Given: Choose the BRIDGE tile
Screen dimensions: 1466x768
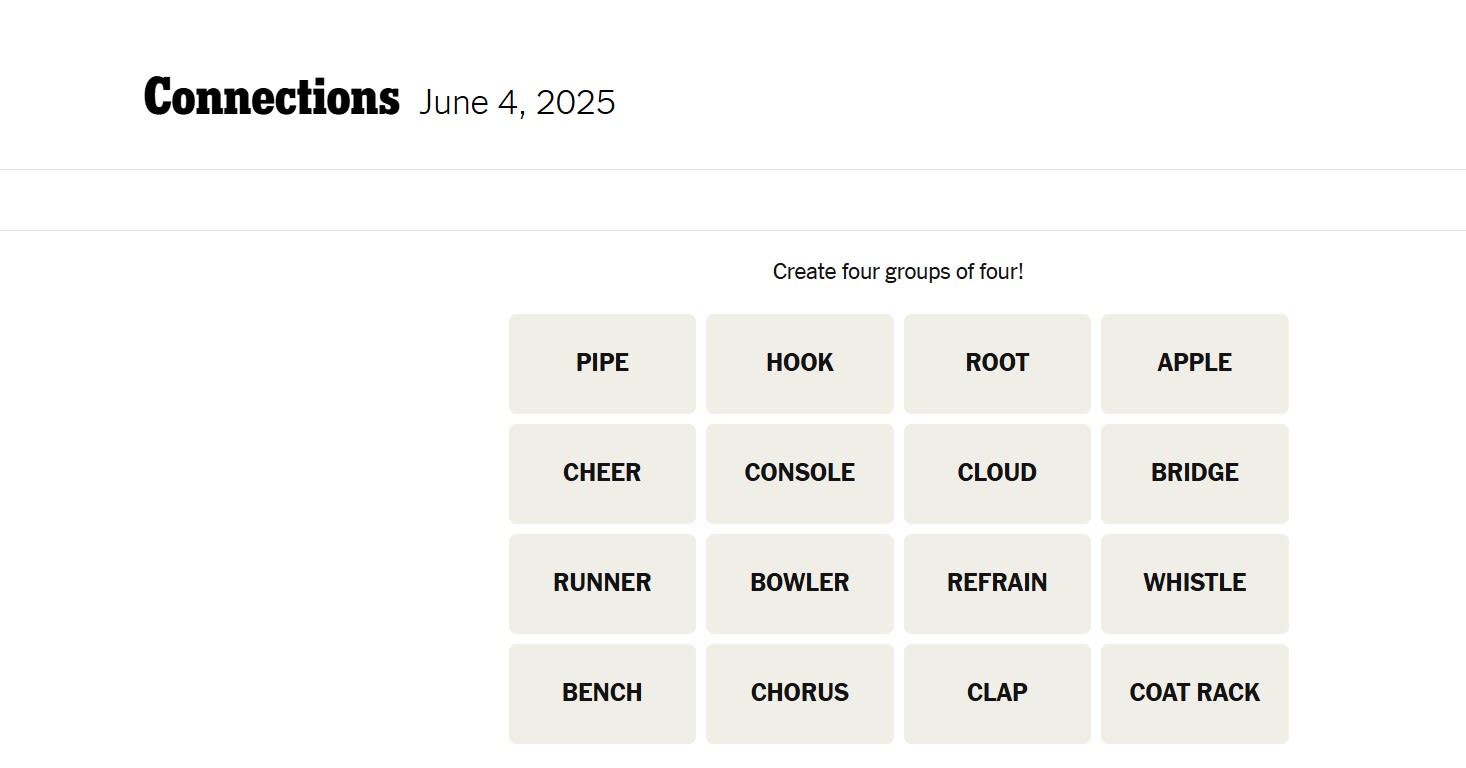Looking at the screenshot, I should [x=1194, y=473].
